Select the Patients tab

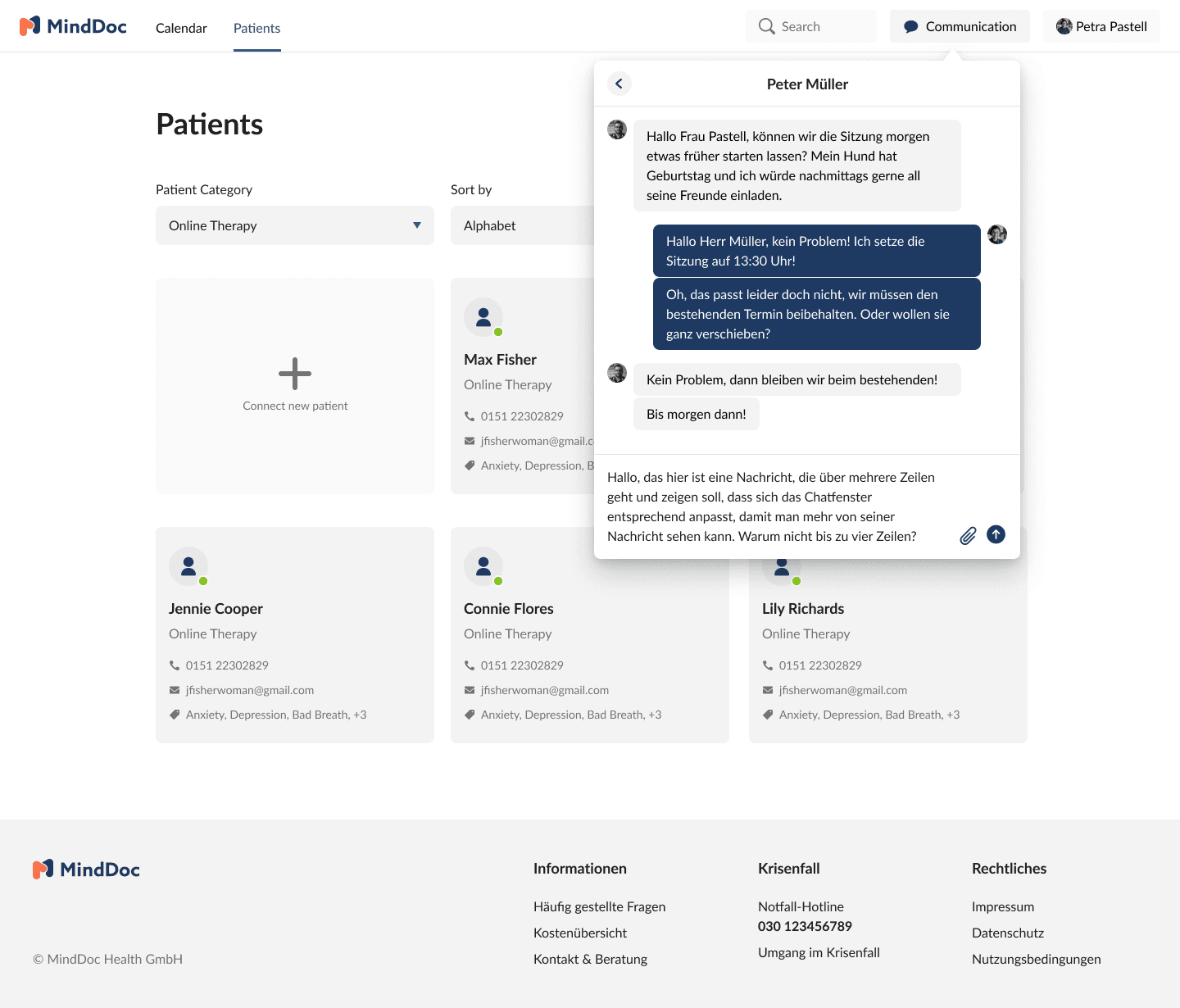[x=256, y=28]
